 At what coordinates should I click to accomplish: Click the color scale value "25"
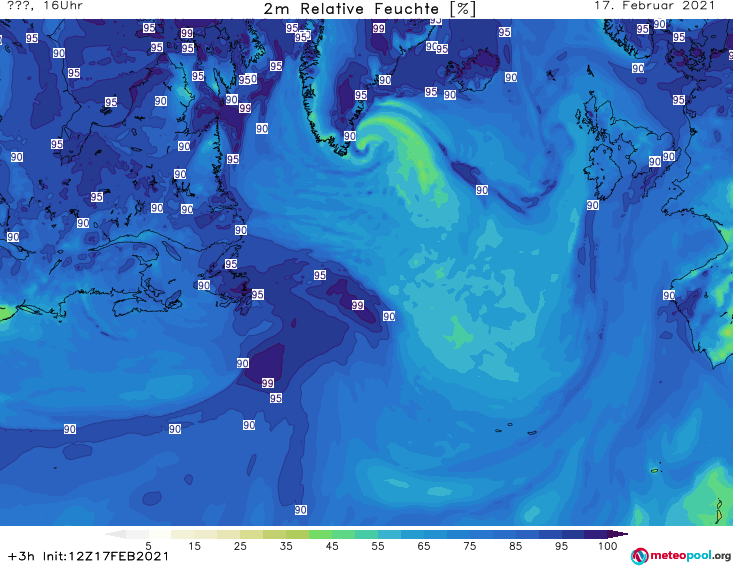(240, 546)
